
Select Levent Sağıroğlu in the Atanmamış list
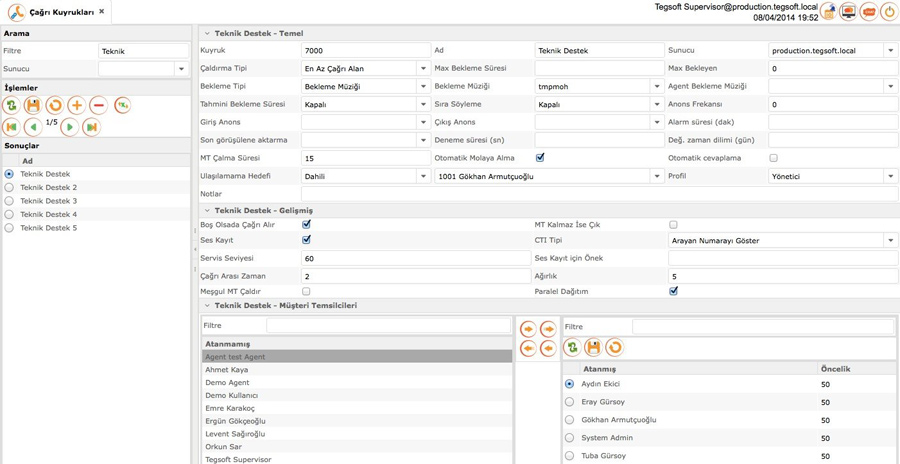pyautogui.click(x=356, y=434)
